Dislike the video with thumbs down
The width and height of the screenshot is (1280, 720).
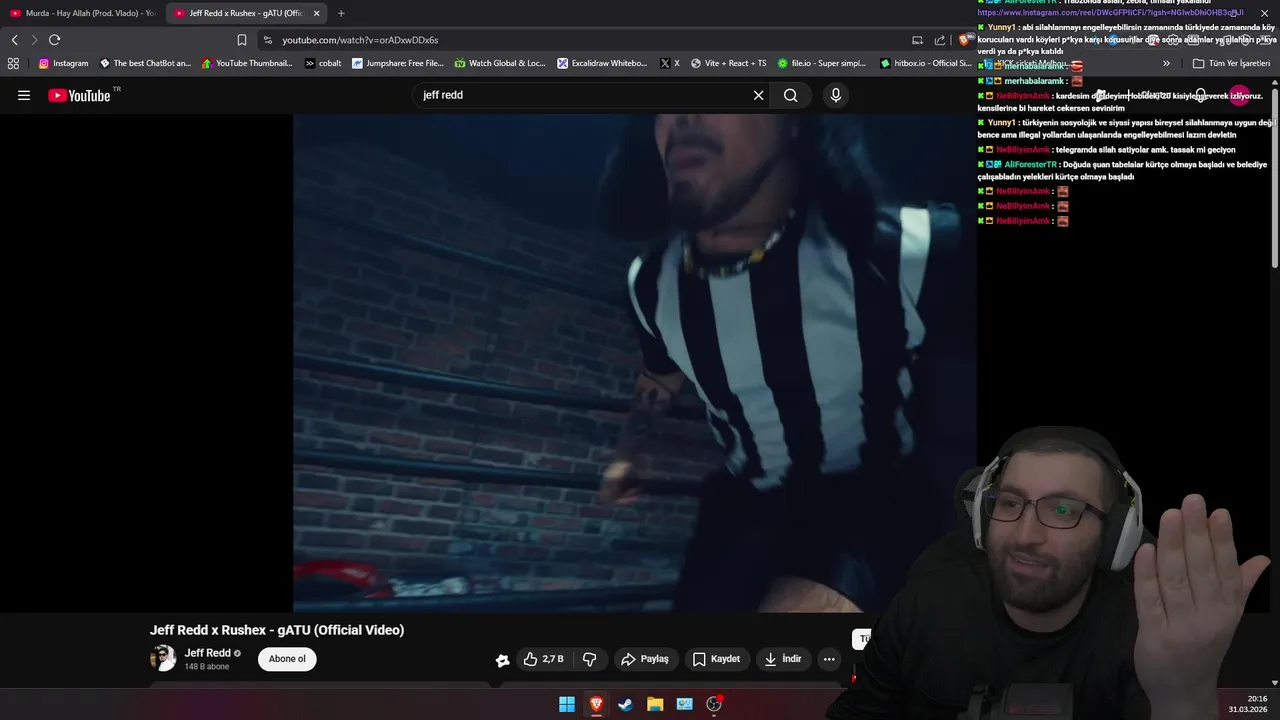(x=590, y=659)
